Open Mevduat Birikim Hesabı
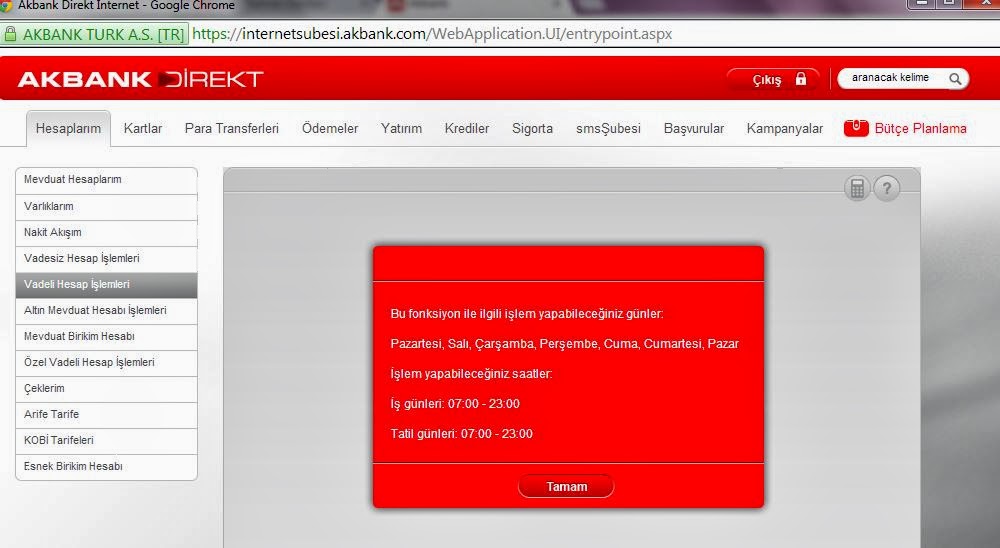Viewport: 1000px width, 548px height. (106, 337)
